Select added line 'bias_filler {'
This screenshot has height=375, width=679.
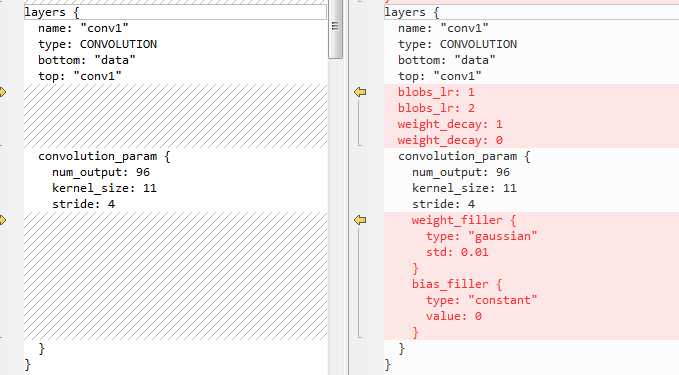point(457,284)
